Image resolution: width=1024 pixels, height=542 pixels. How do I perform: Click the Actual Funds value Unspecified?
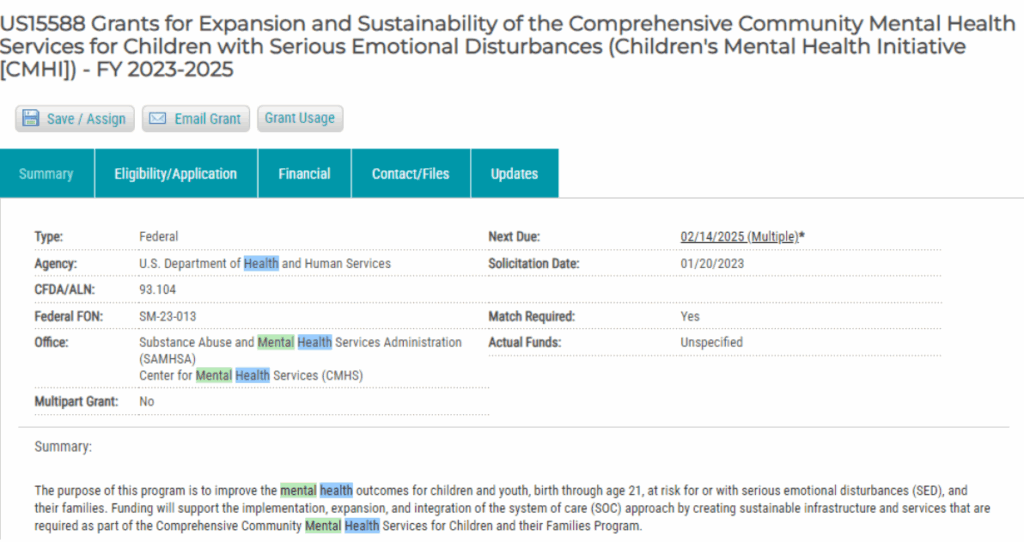pos(711,342)
